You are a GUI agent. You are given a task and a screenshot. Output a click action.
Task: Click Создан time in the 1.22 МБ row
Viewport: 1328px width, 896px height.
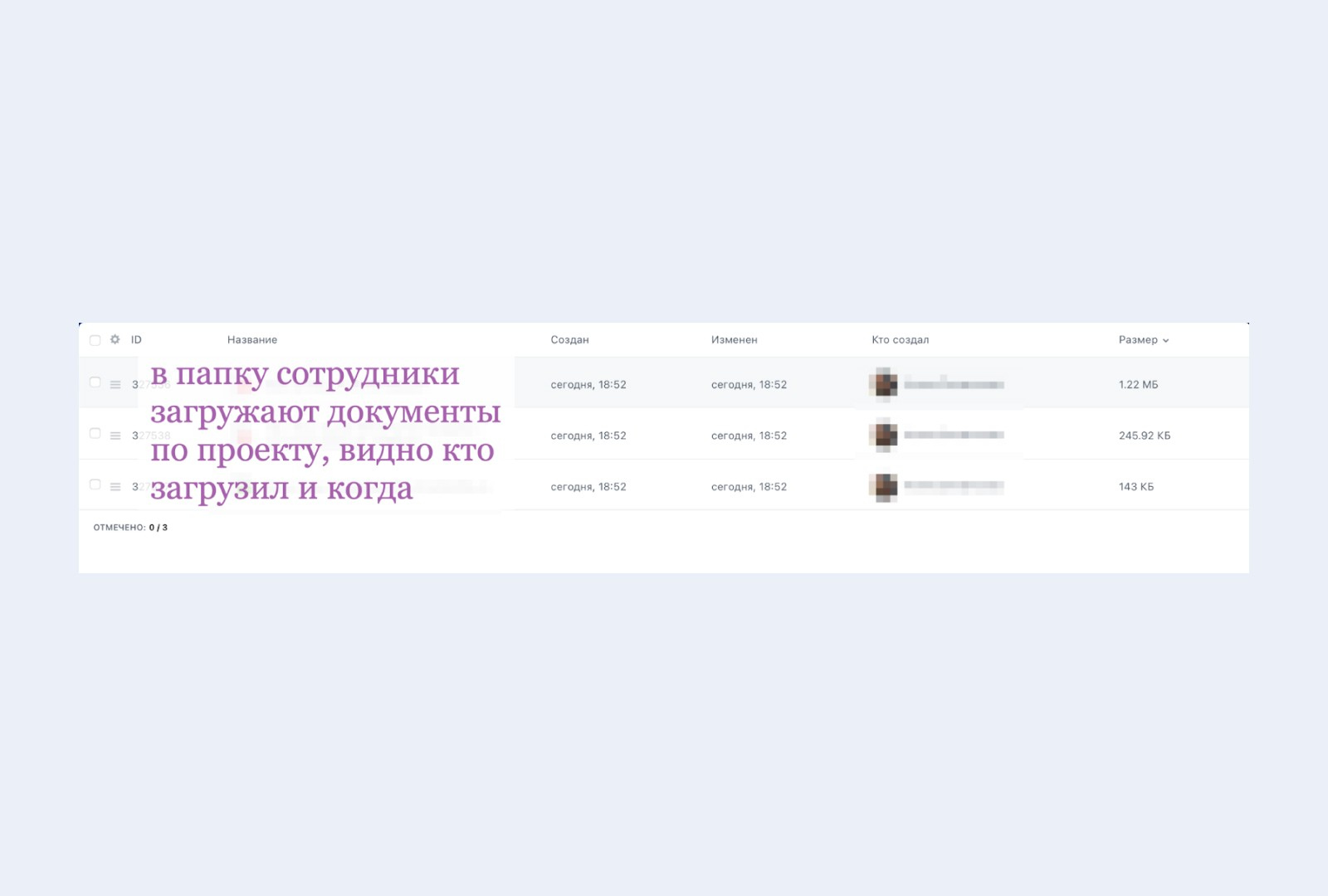[x=588, y=385]
